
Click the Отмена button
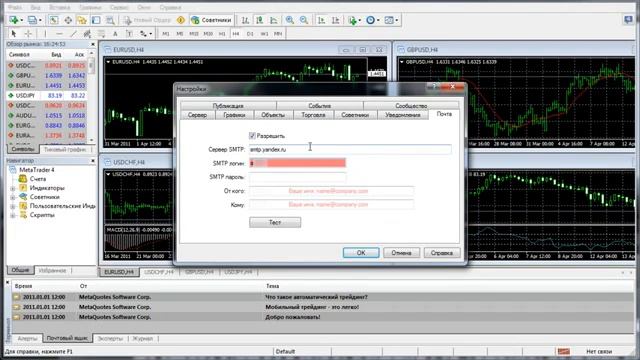tap(401, 253)
